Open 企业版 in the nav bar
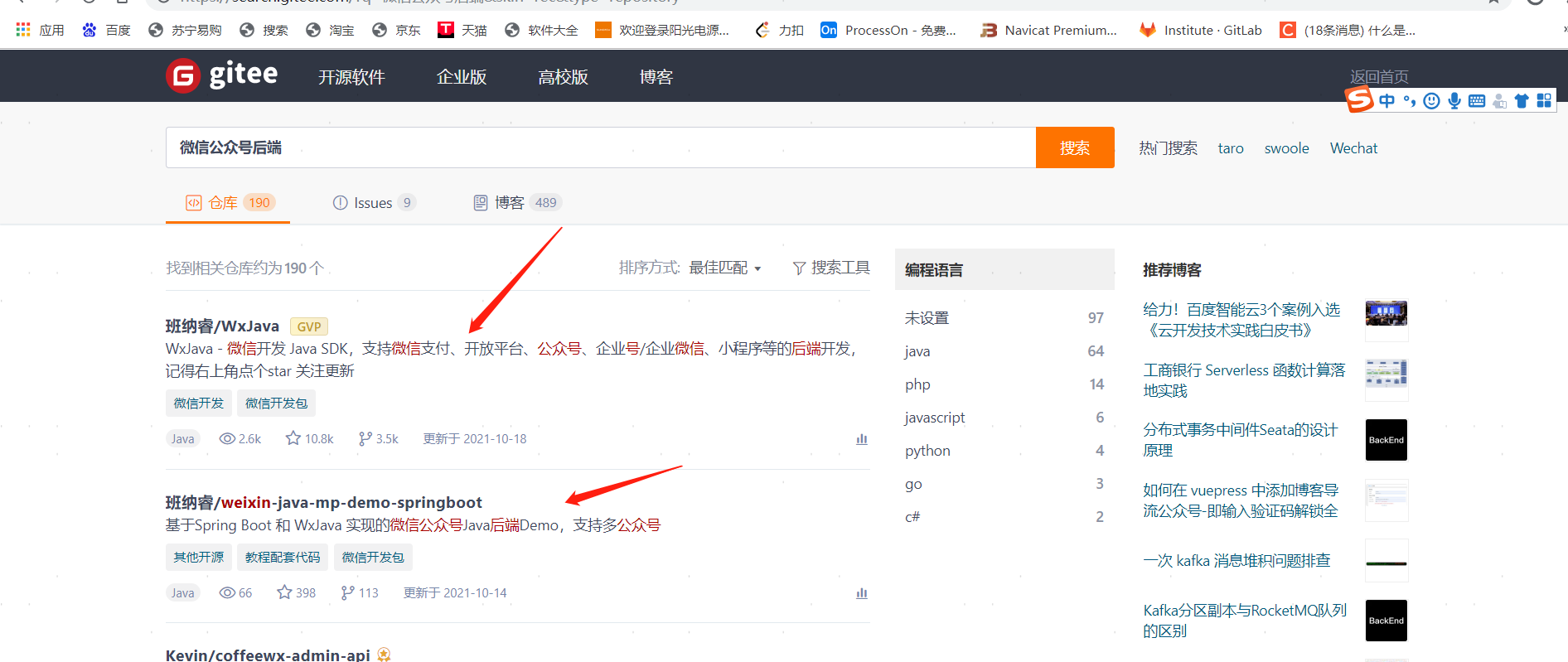Screen dimensions: 1568x662 pos(462,77)
